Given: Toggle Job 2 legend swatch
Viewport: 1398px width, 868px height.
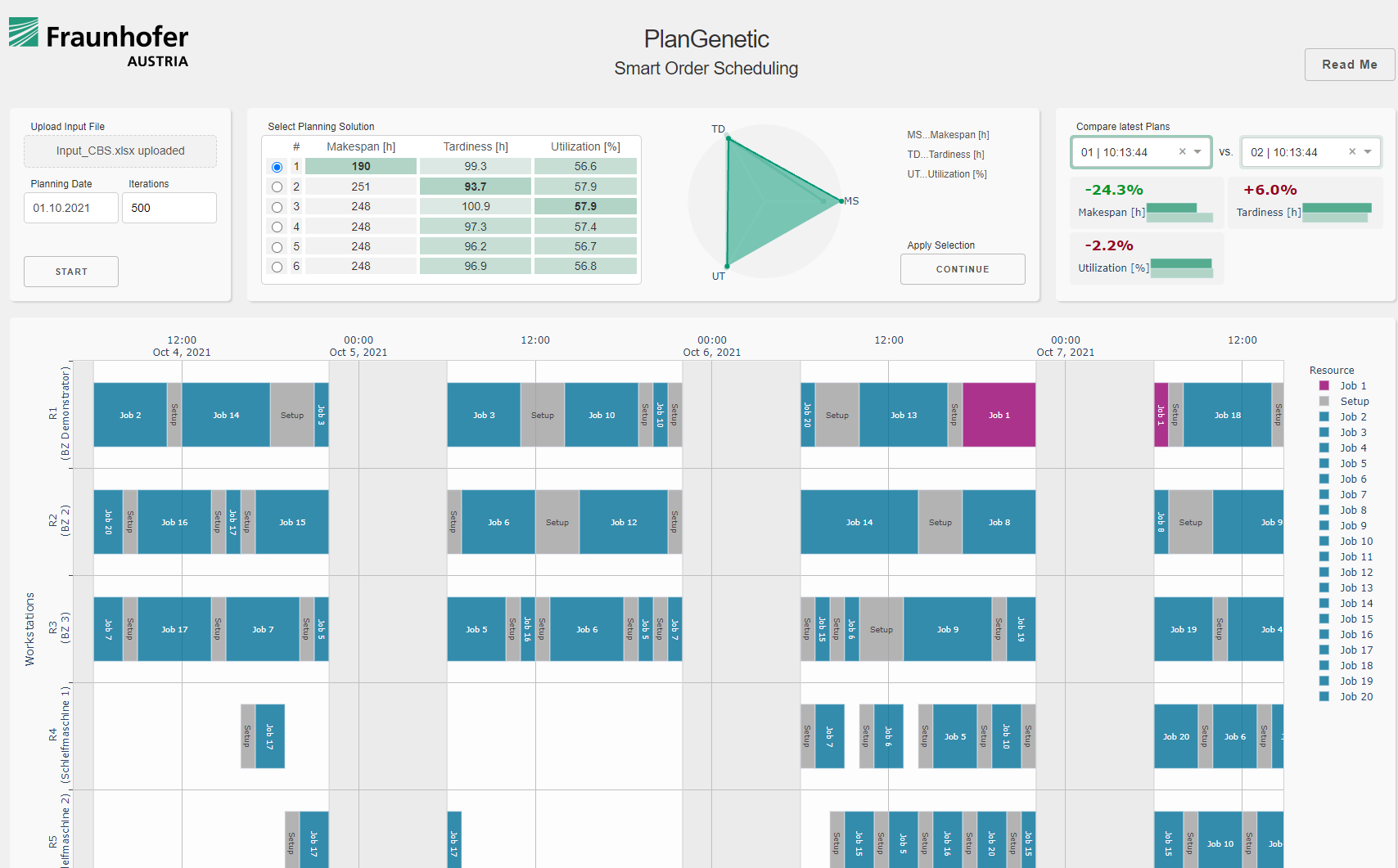Looking at the screenshot, I should pyautogui.click(x=1324, y=417).
